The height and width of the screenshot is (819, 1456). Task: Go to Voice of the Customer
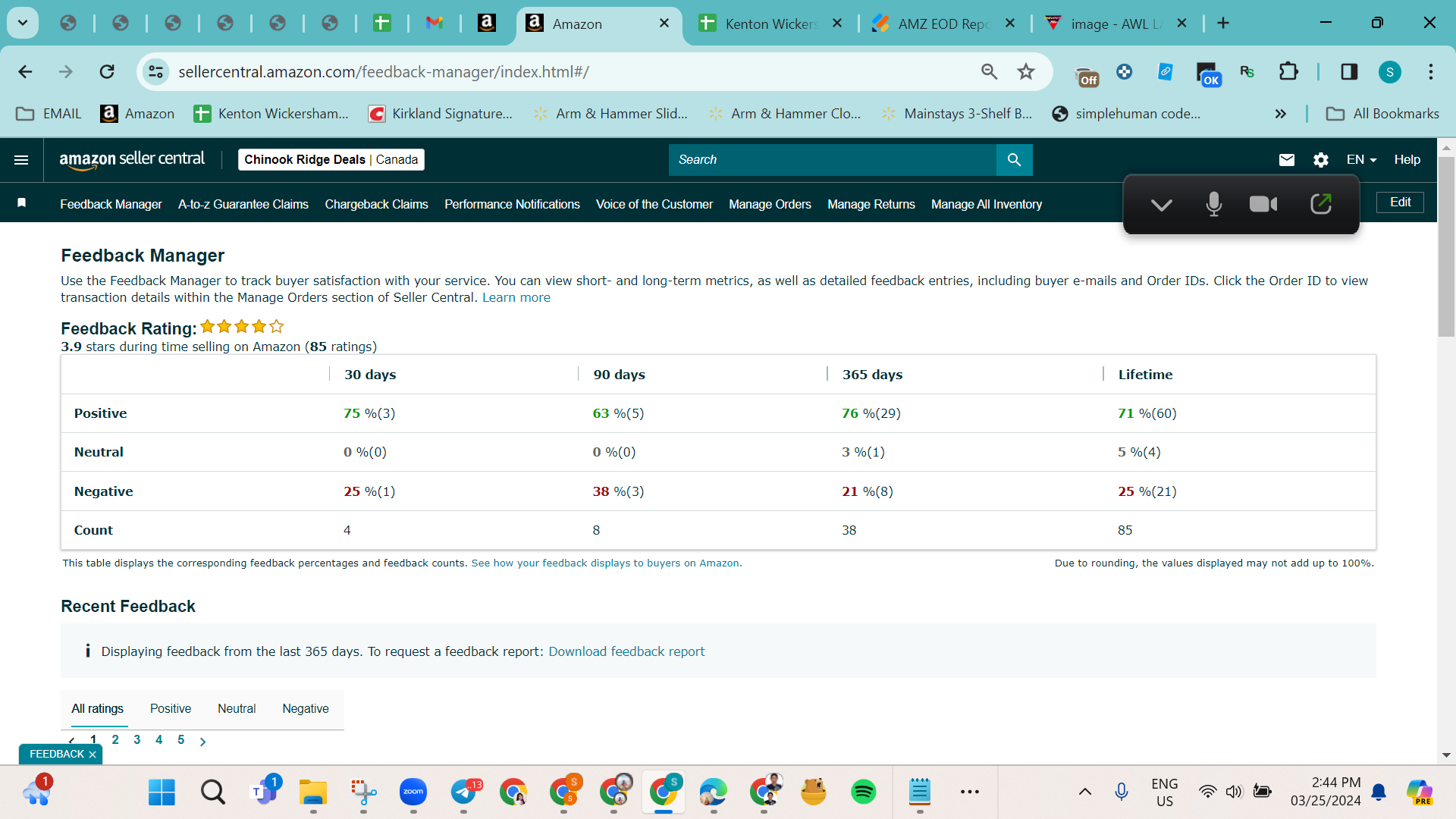tap(654, 204)
